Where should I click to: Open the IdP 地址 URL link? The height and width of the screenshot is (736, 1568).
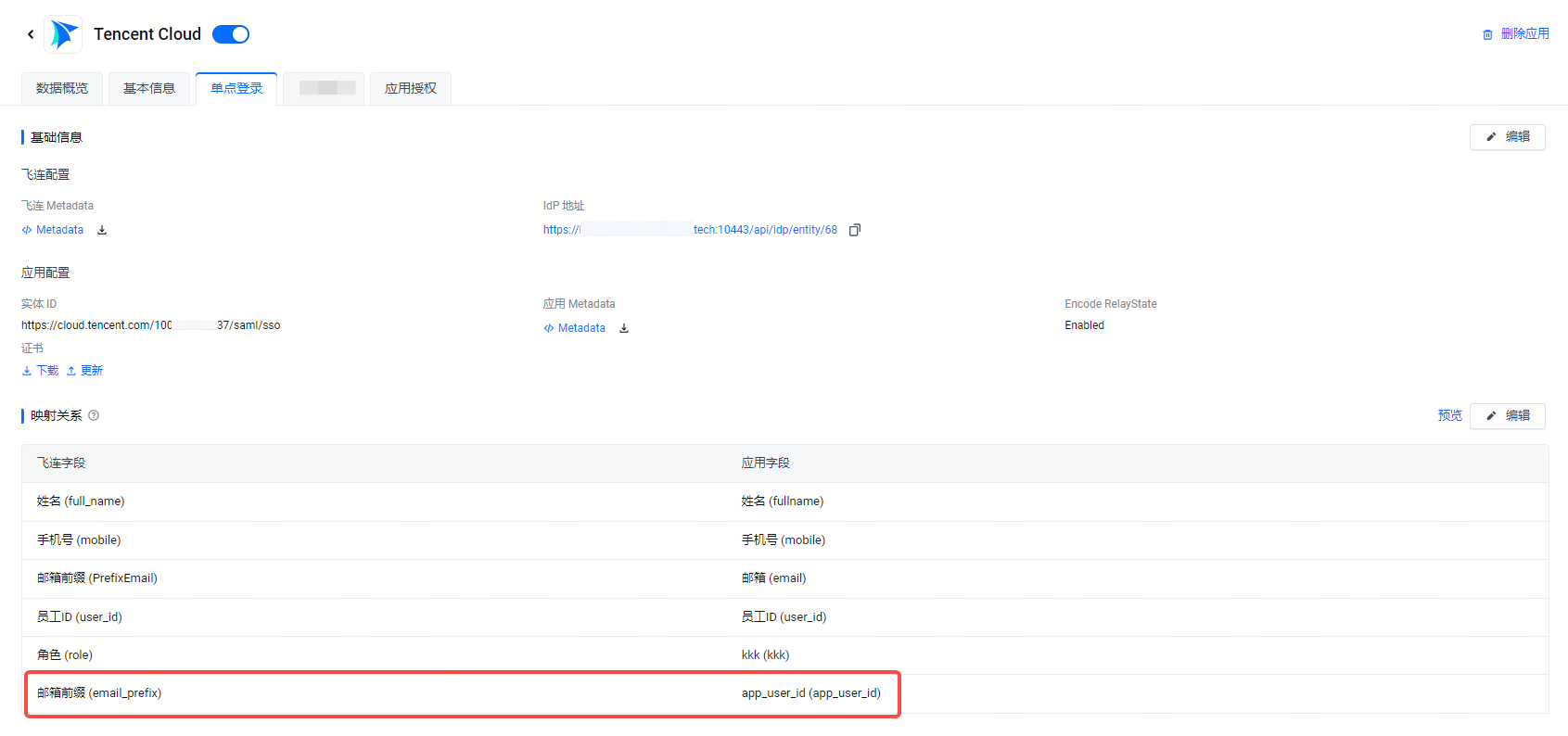pyautogui.click(x=690, y=230)
